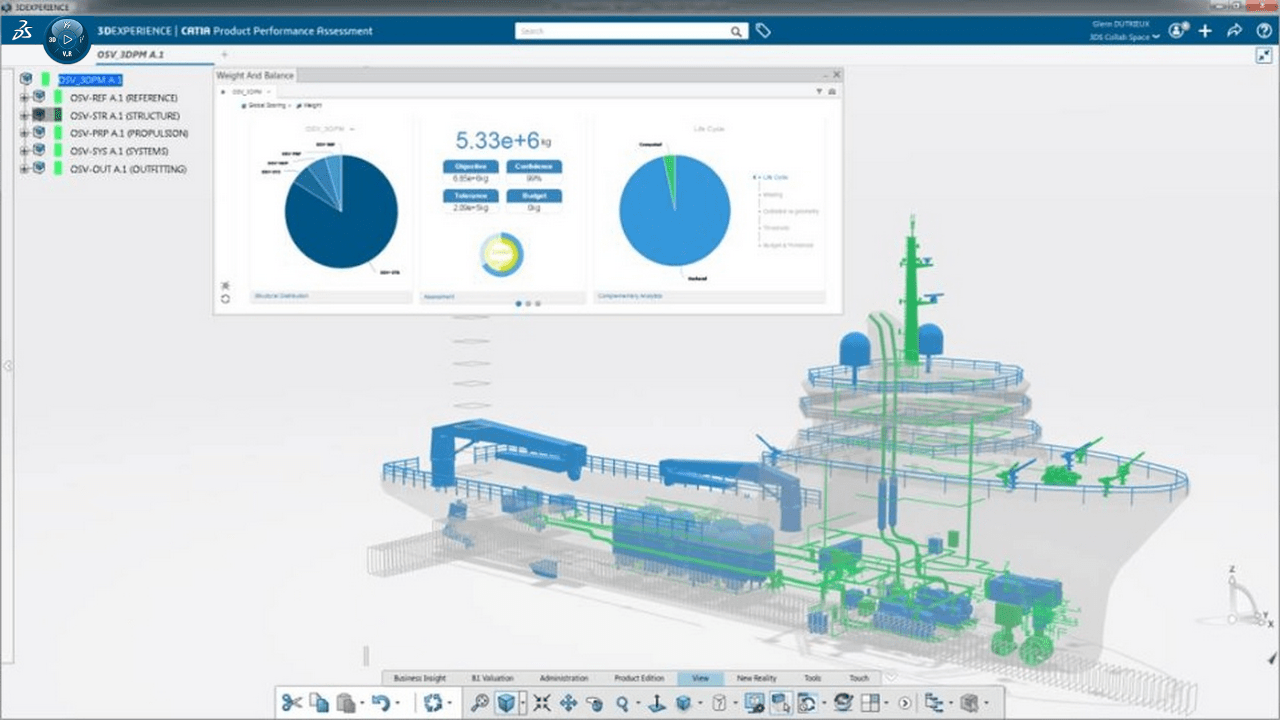
Task: Expand the OSV-PRP A.1 (PROPULSION) node
Action: pyautogui.click(x=23, y=133)
